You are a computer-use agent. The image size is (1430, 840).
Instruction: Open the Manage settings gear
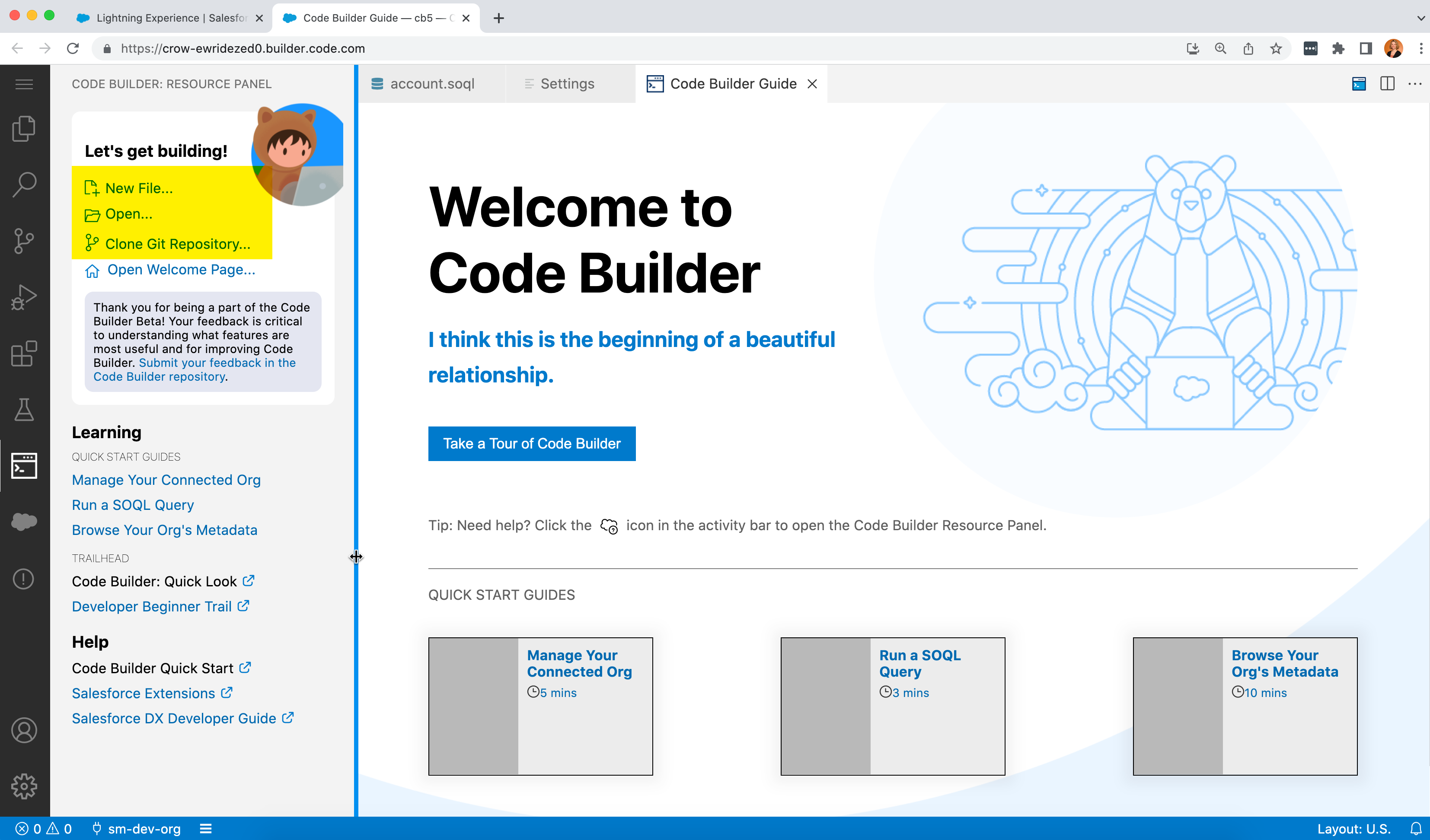coord(24,786)
